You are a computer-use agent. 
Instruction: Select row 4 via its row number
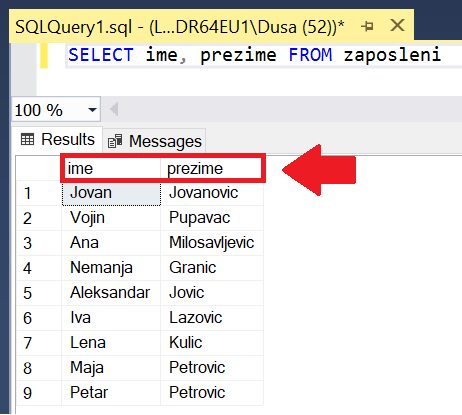(39, 268)
